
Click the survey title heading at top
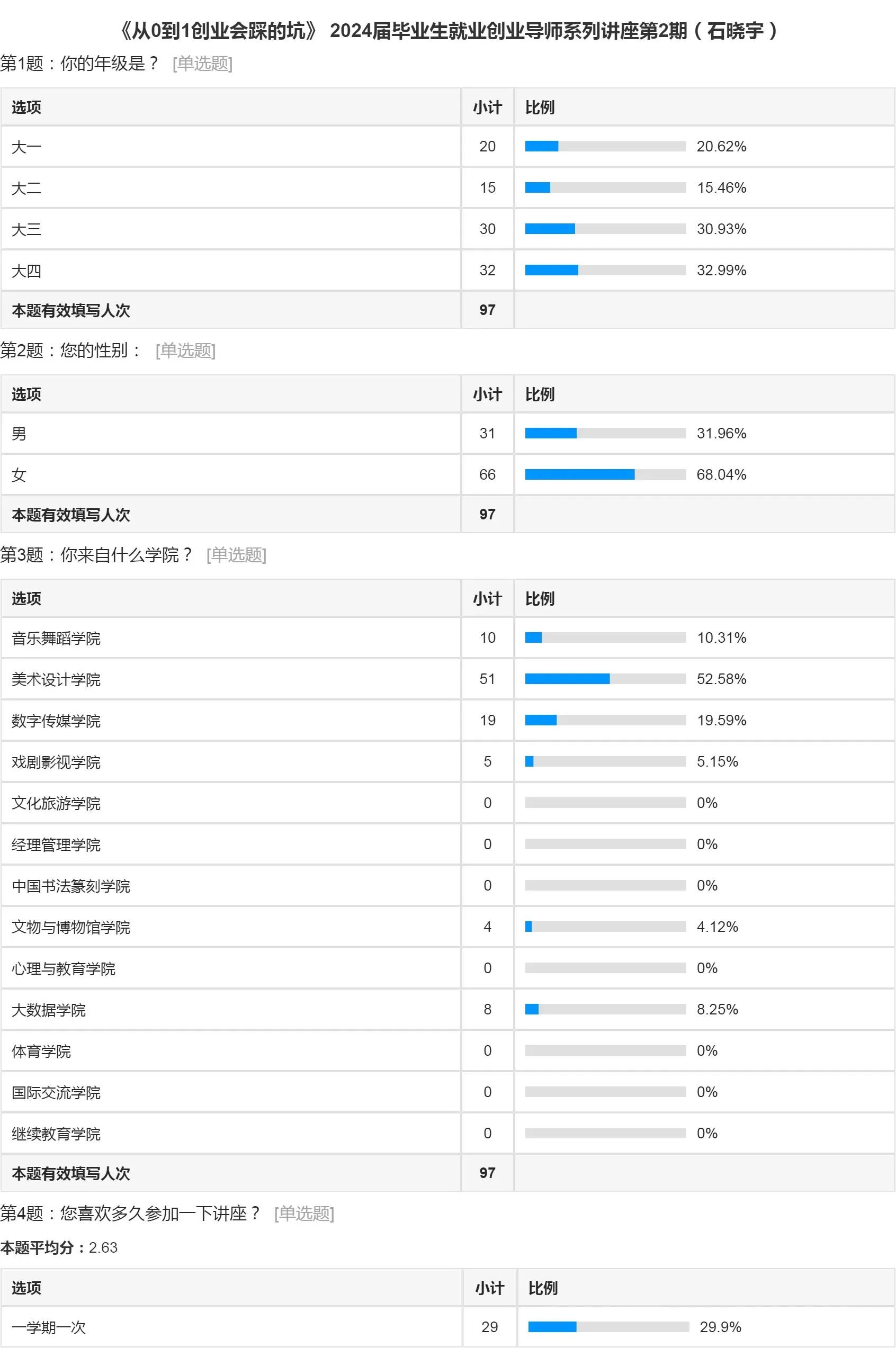tap(448, 31)
